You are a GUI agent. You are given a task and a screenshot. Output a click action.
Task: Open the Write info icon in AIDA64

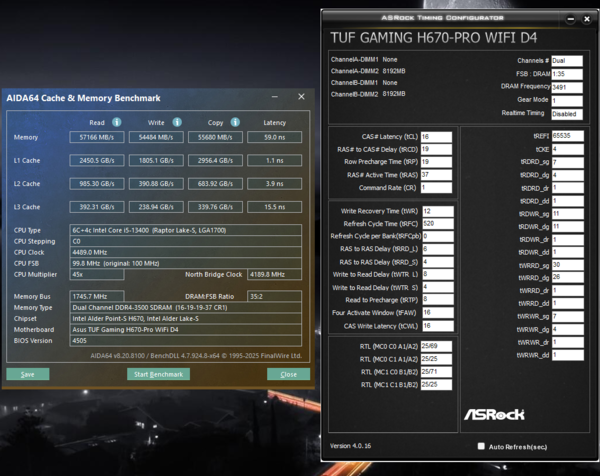coord(177,122)
